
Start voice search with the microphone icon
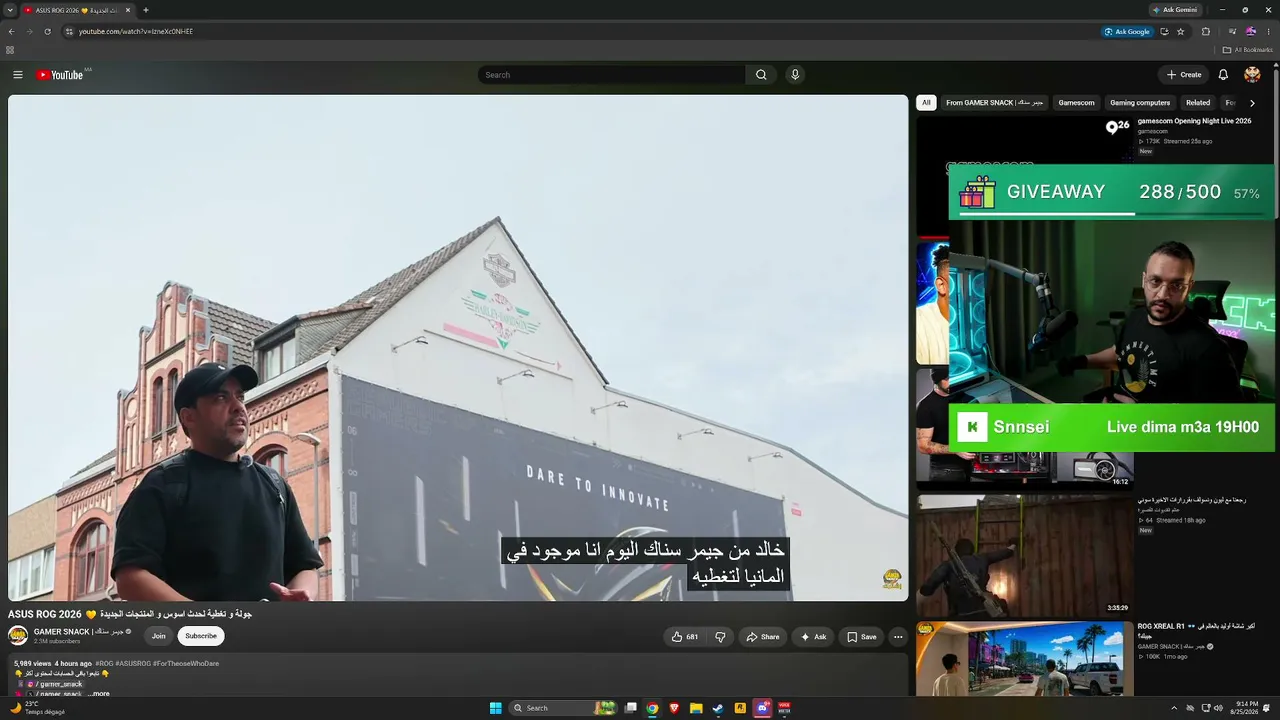tap(795, 75)
